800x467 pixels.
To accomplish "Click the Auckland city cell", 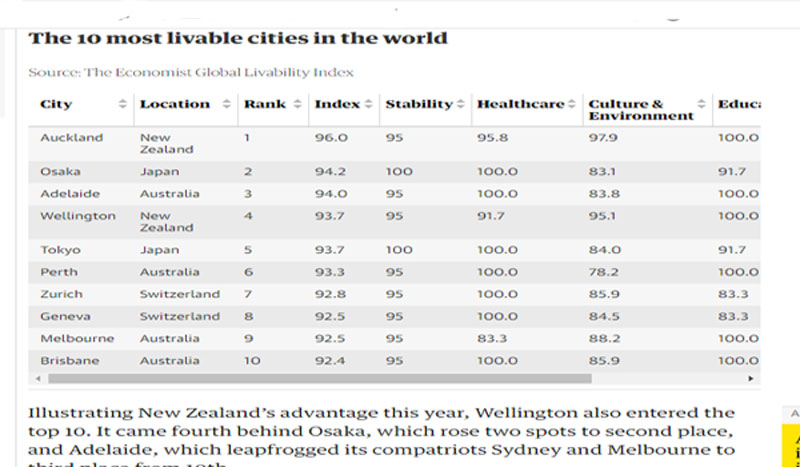I will tap(71, 137).
